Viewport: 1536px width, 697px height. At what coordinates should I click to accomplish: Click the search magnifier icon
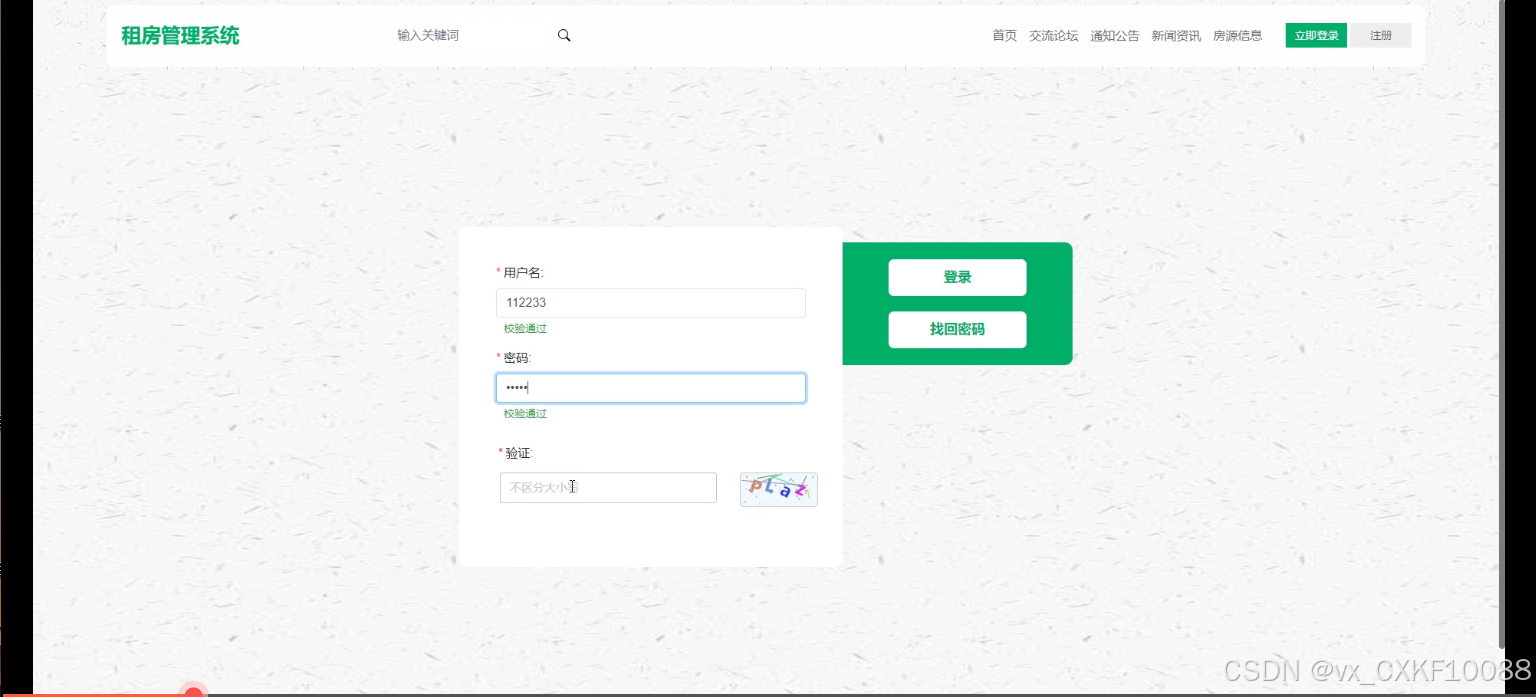point(564,35)
